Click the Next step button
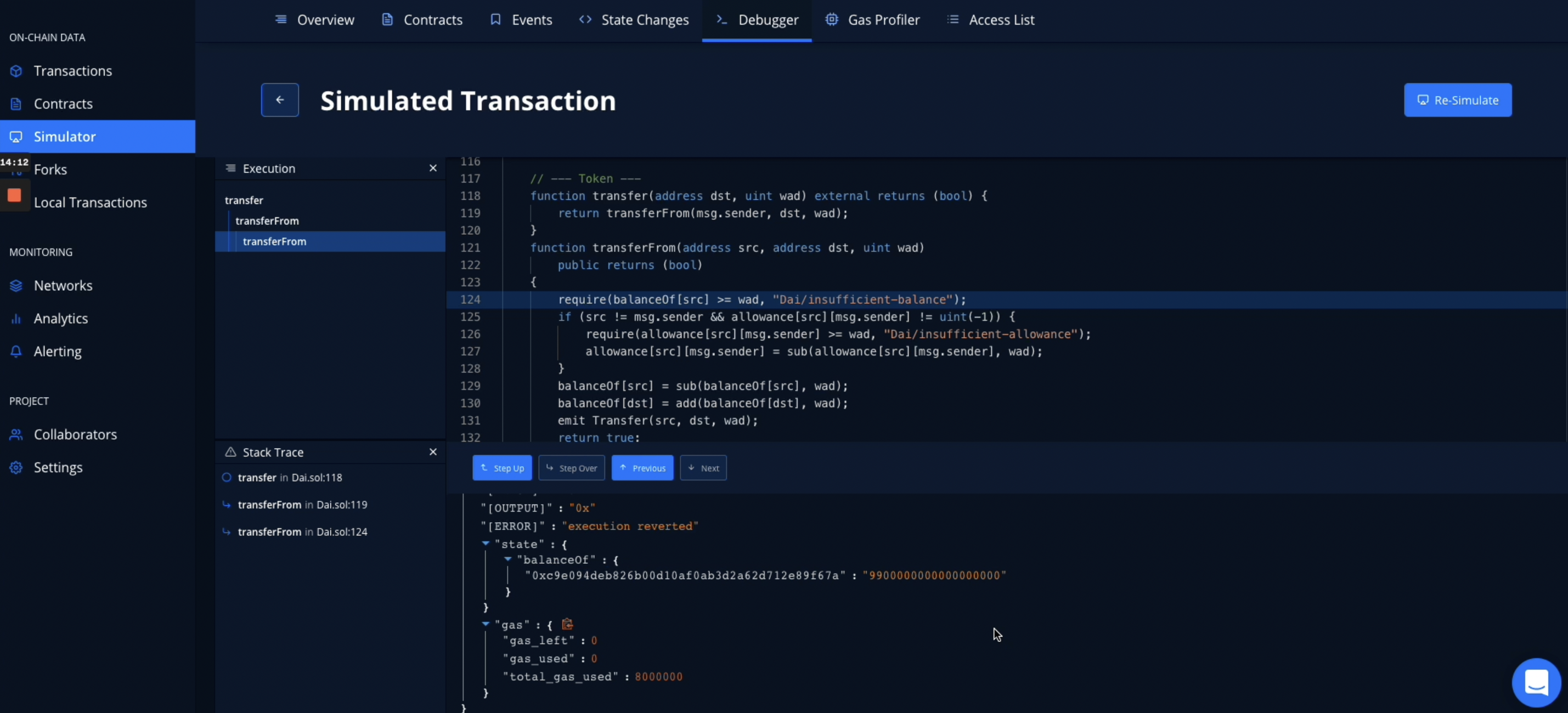 point(703,468)
